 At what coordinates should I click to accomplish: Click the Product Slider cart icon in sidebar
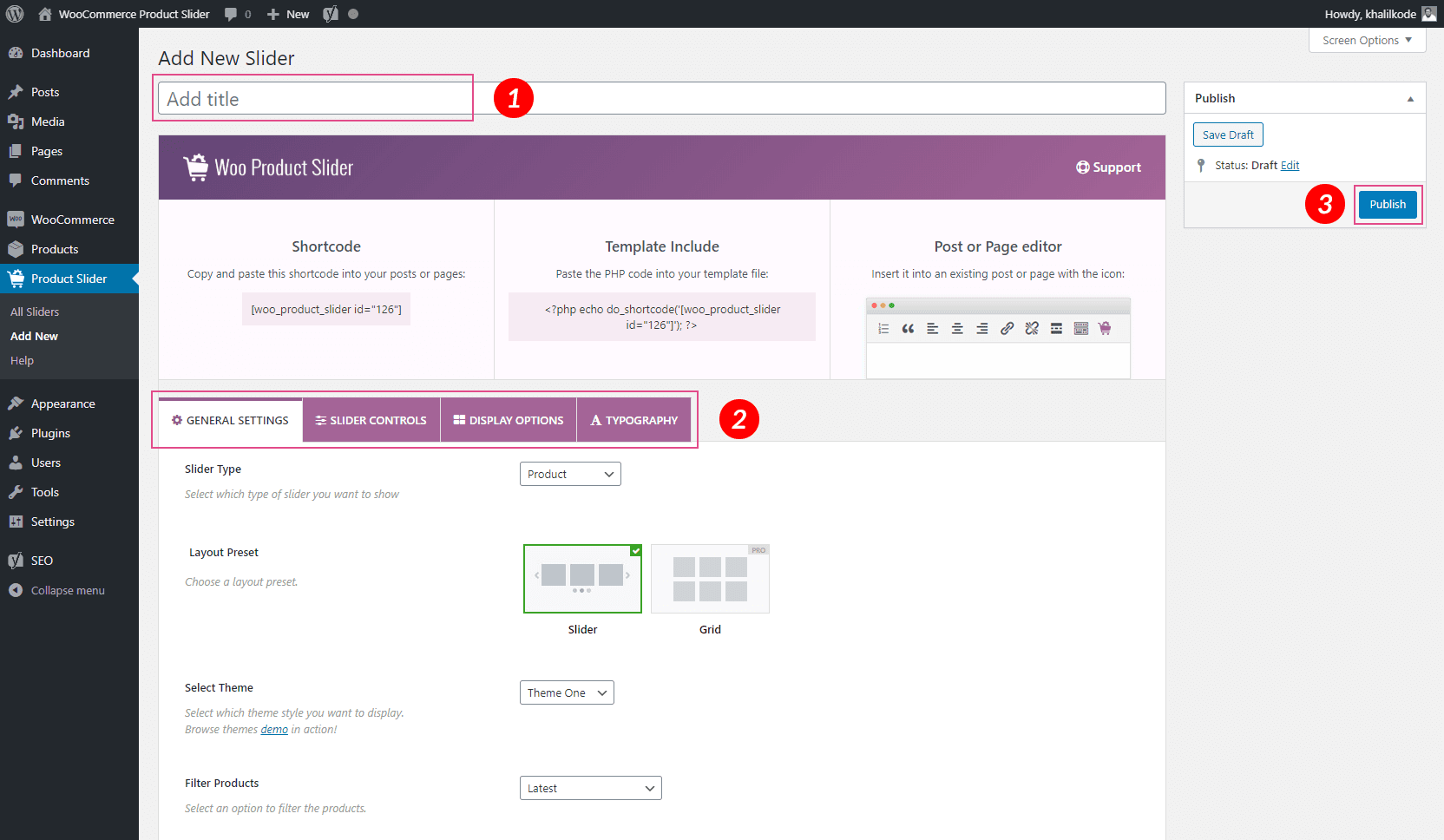click(16, 279)
